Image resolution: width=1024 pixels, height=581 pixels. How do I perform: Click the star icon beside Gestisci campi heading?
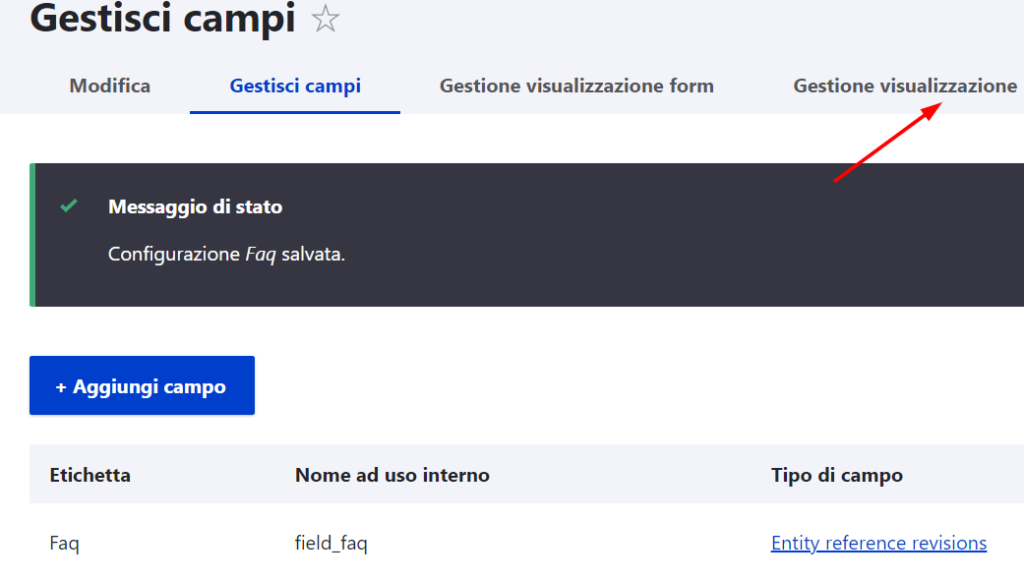click(x=326, y=18)
